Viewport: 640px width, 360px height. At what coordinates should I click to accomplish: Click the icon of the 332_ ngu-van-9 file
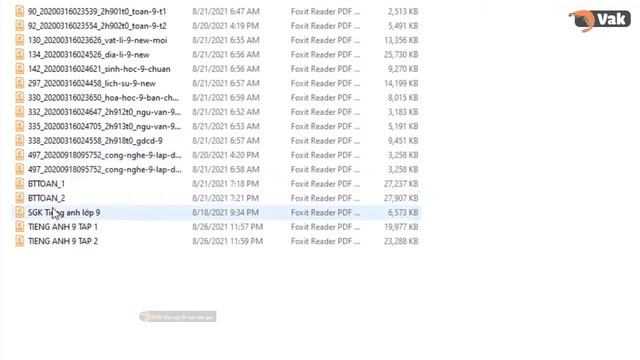[20, 112]
